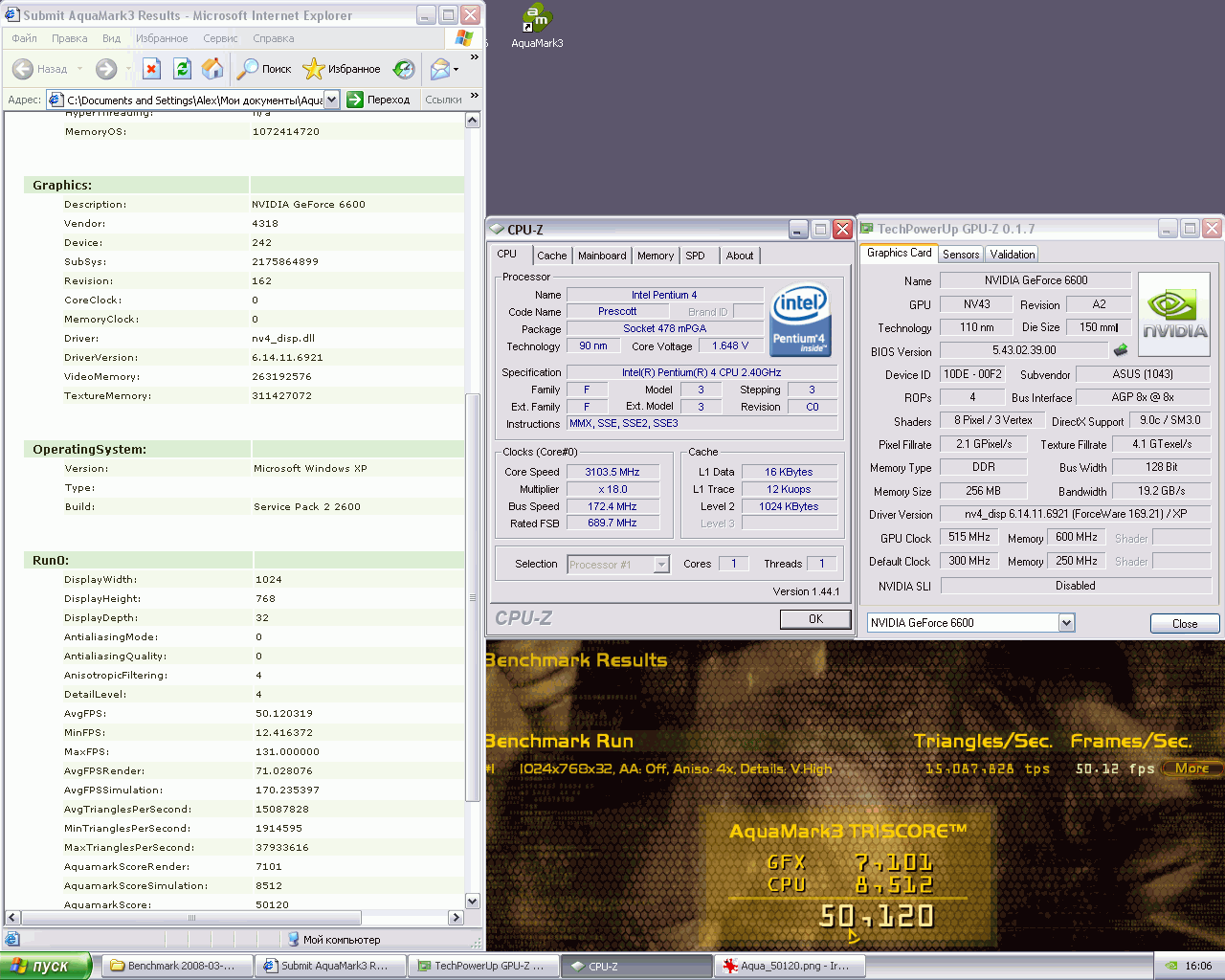
Task: Click the Forward arrow in Internet Explorer
Action: pos(106,69)
